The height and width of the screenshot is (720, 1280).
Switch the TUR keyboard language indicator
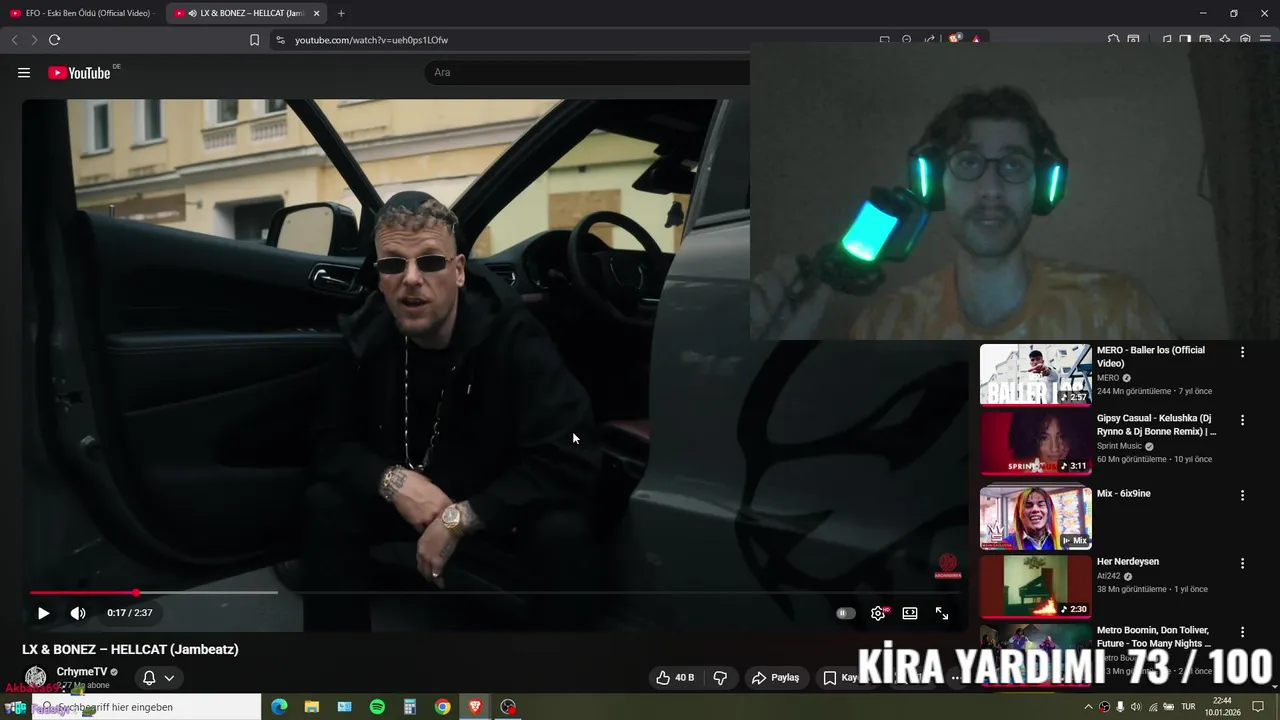(x=1188, y=707)
